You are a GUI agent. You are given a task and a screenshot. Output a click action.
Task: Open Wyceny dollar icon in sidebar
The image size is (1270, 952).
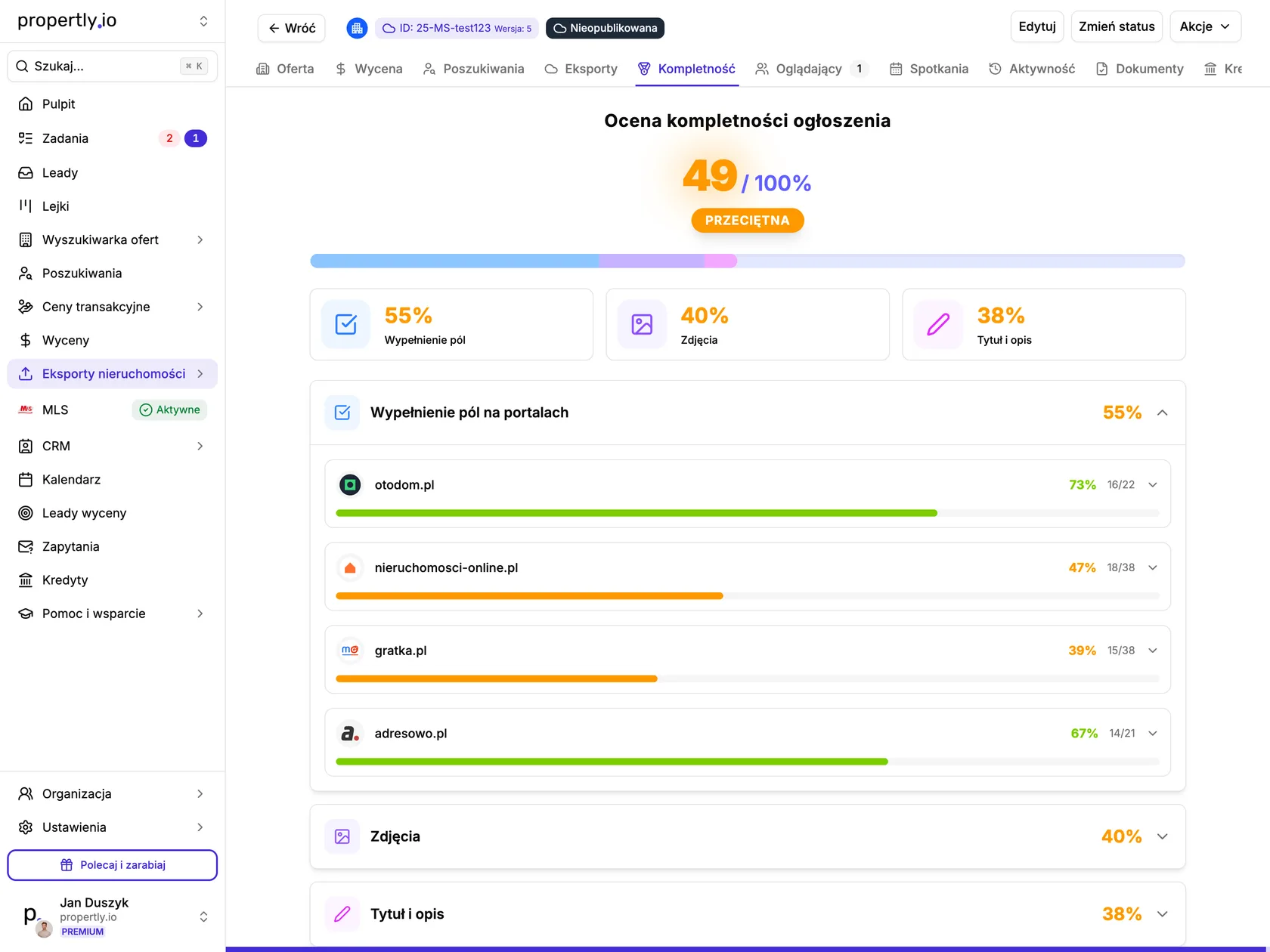(x=26, y=340)
